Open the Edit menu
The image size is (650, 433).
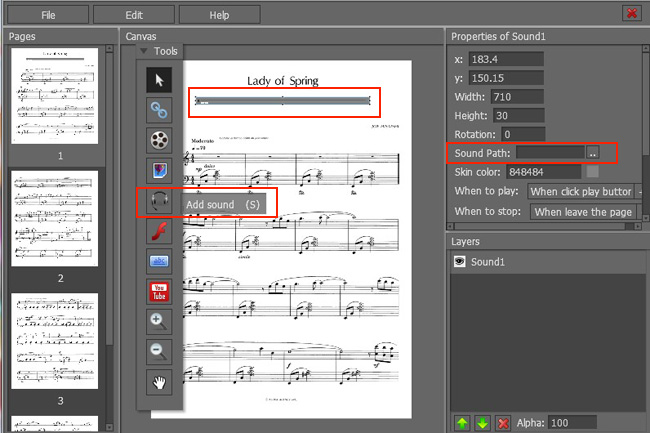tap(134, 15)
